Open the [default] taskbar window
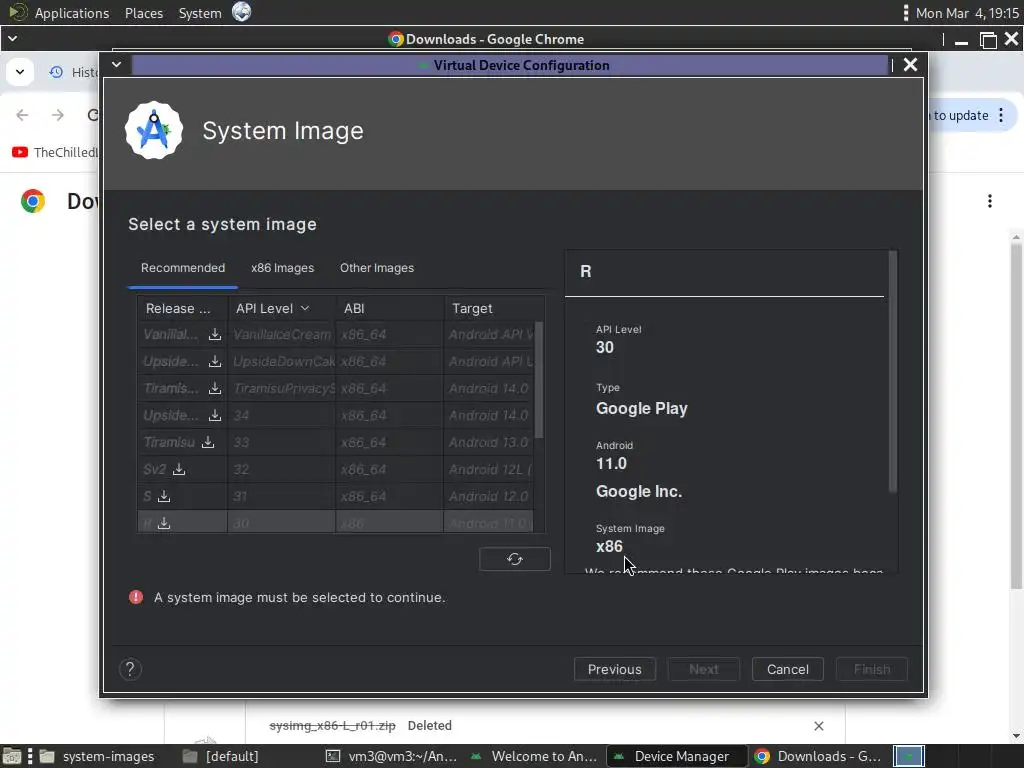 221,756
